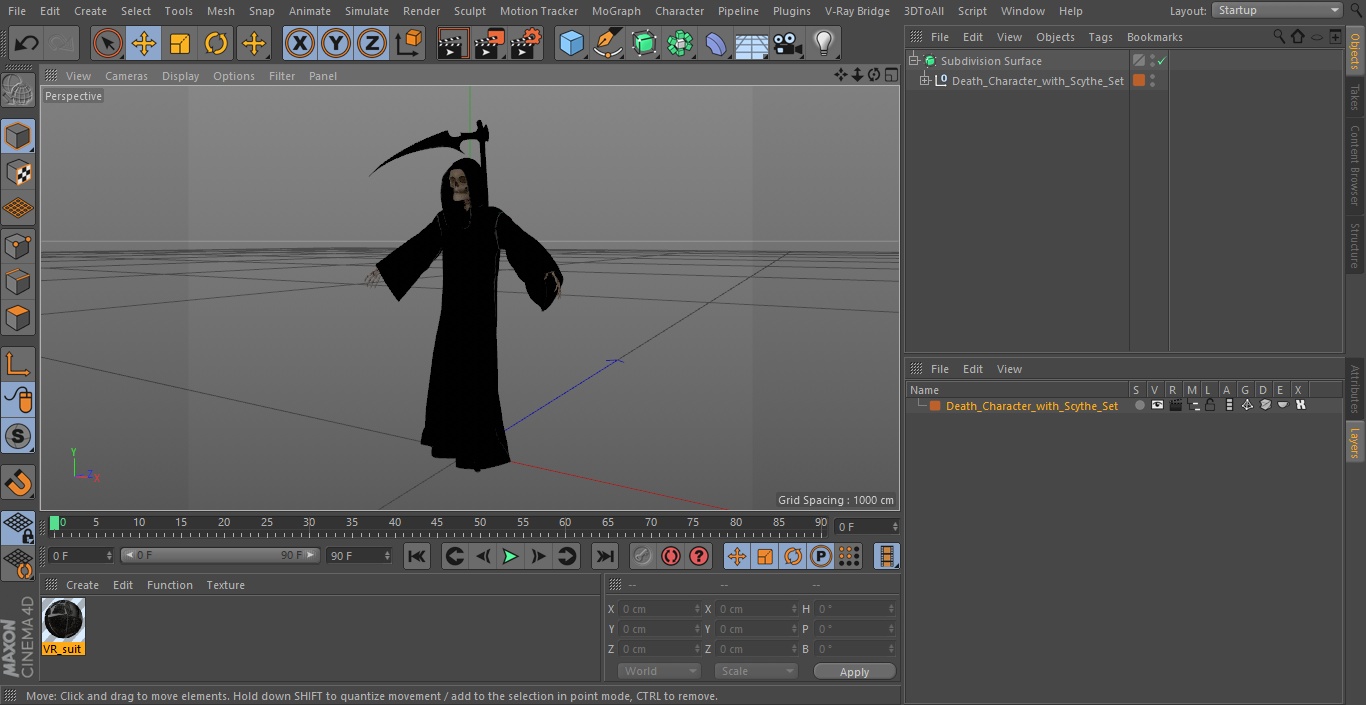
Task: Open the Layers side tab
Action: 1355,441
